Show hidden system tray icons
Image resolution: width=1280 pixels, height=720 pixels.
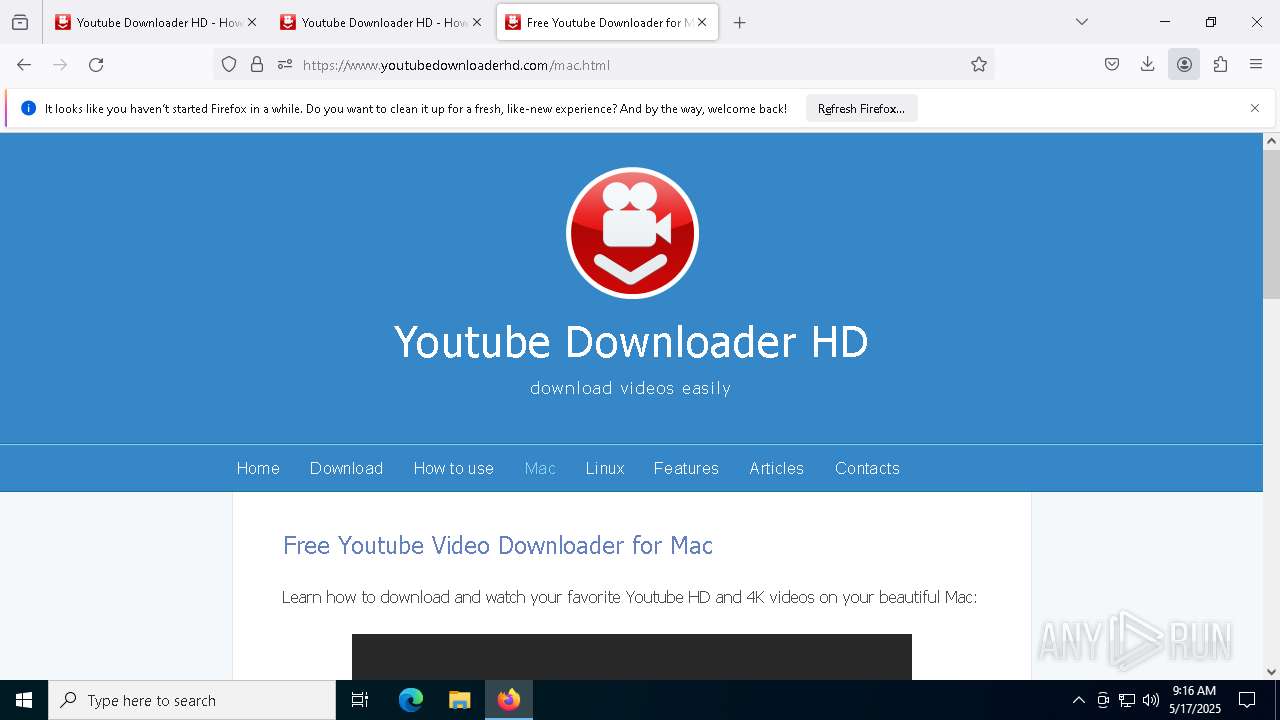[1078, 700]
